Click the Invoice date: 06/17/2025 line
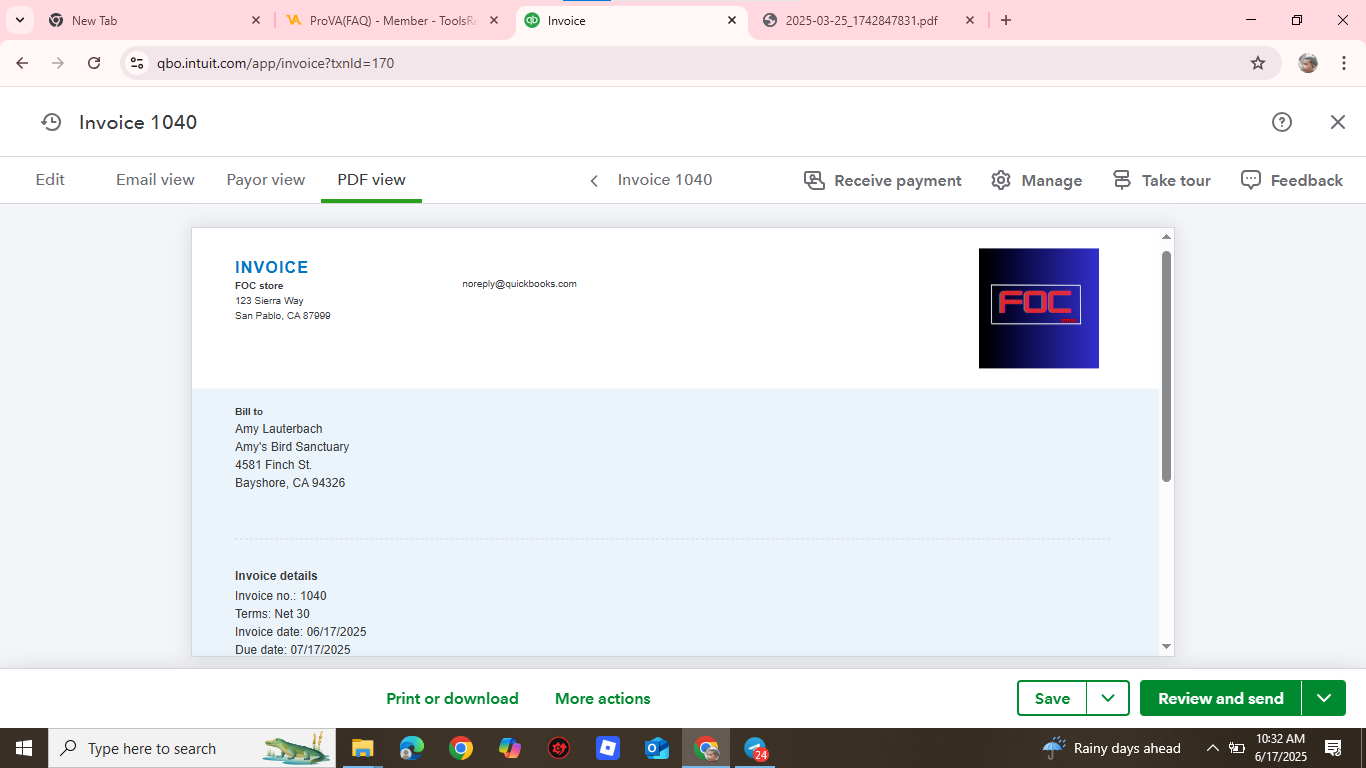This screenshot has height=768, width=1366. (301, 632)
